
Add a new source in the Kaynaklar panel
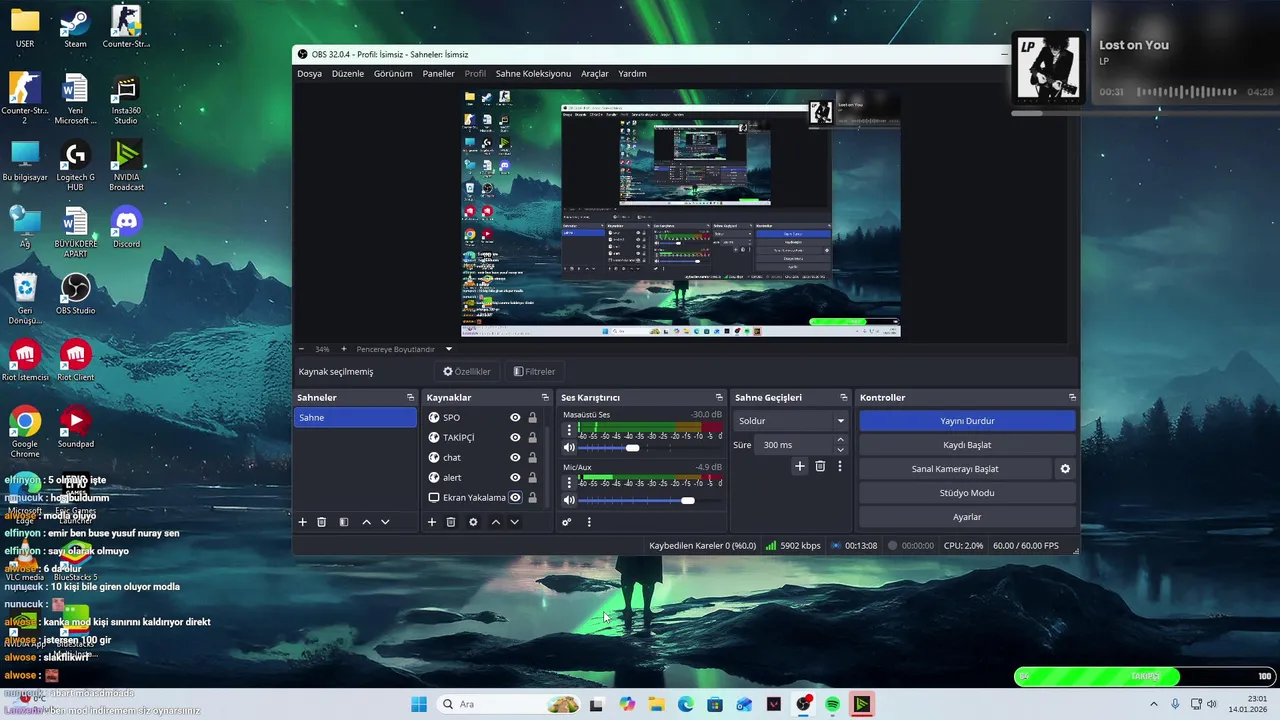tap(432, 522)
